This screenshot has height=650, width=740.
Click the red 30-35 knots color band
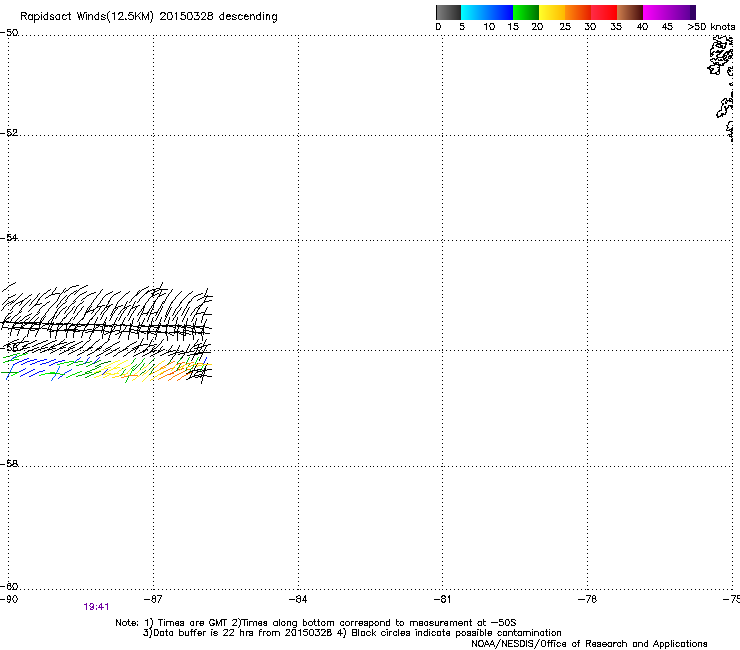point(604,12)
